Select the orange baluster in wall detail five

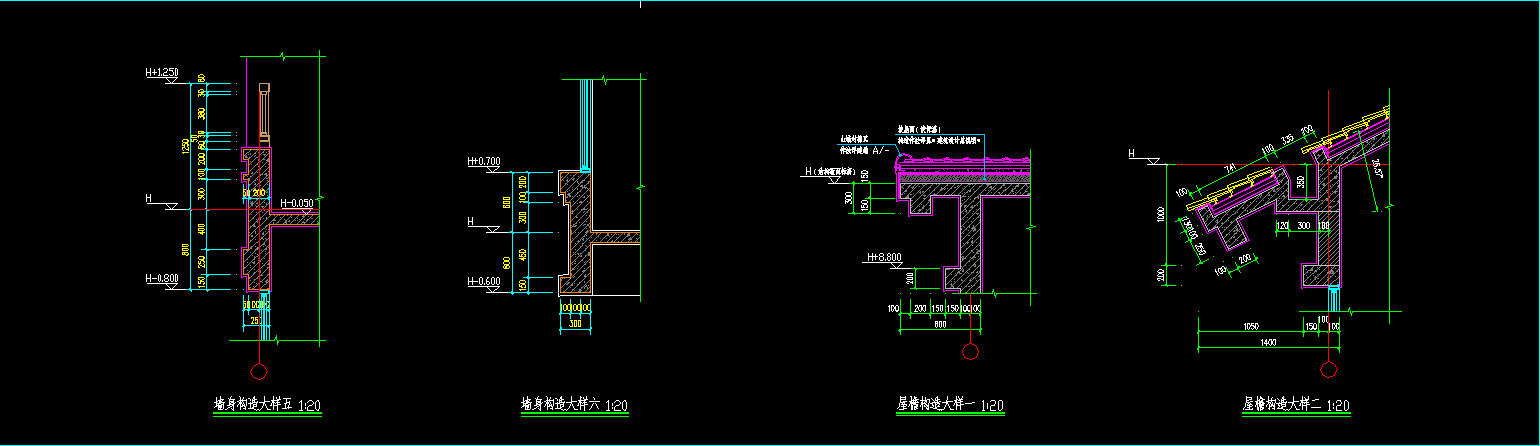[x=264, y=111]
